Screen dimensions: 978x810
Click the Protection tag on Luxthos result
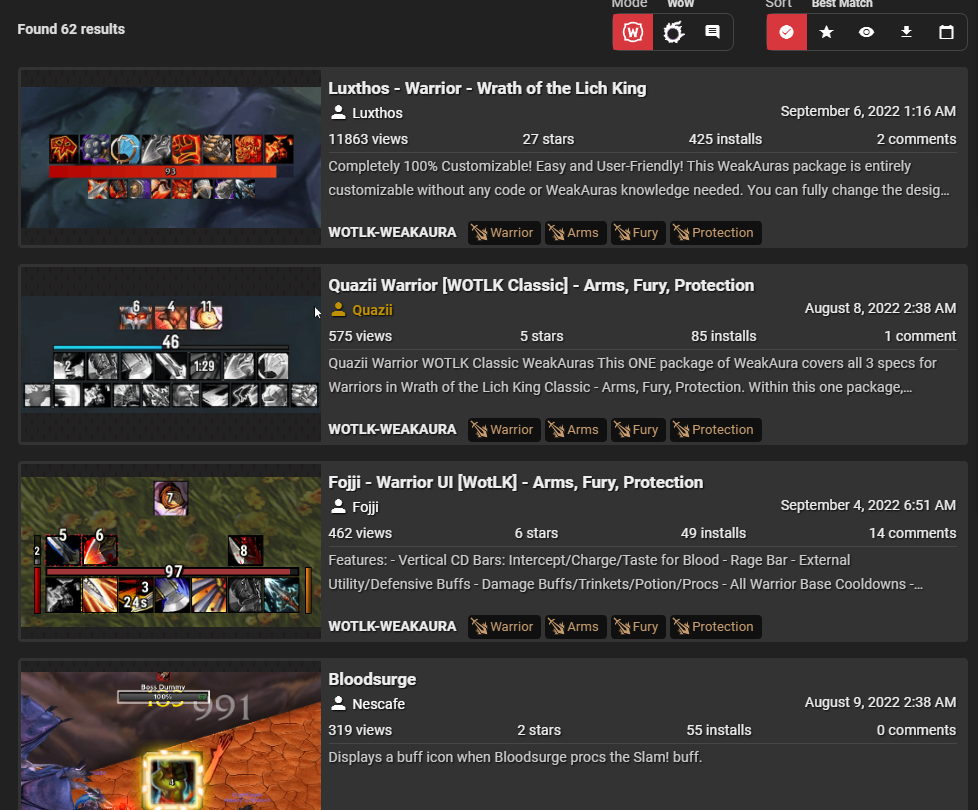pyautogui.click(x=715, y=233)
